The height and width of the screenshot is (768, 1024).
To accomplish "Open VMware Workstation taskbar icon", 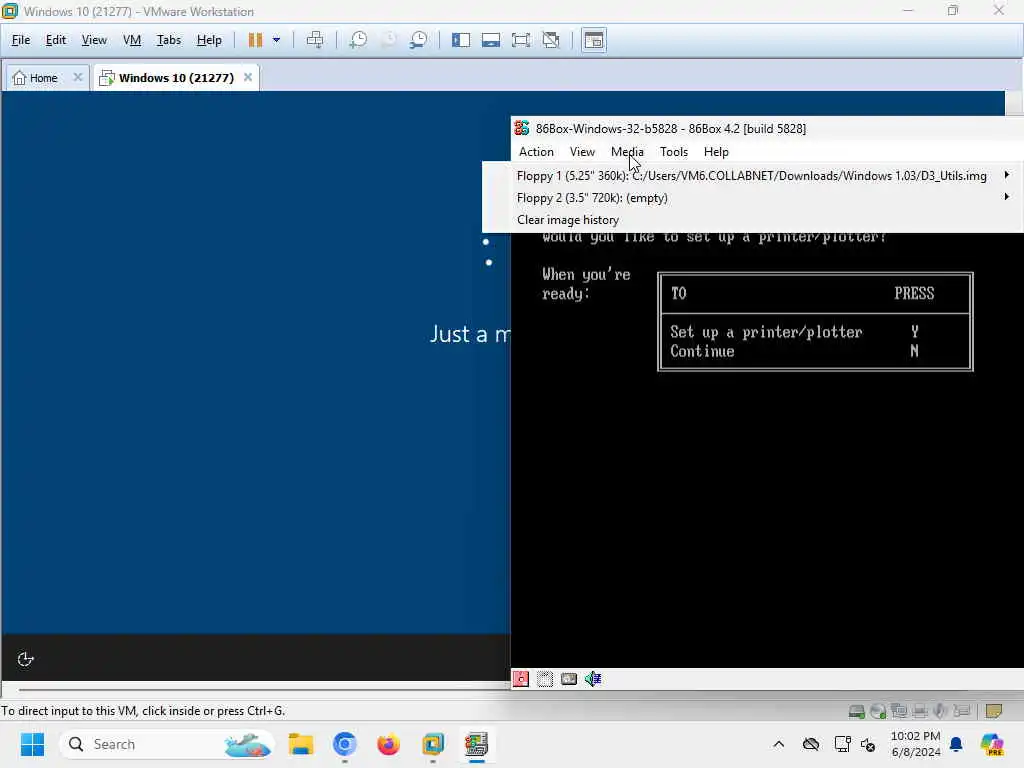I will [432, 744].
